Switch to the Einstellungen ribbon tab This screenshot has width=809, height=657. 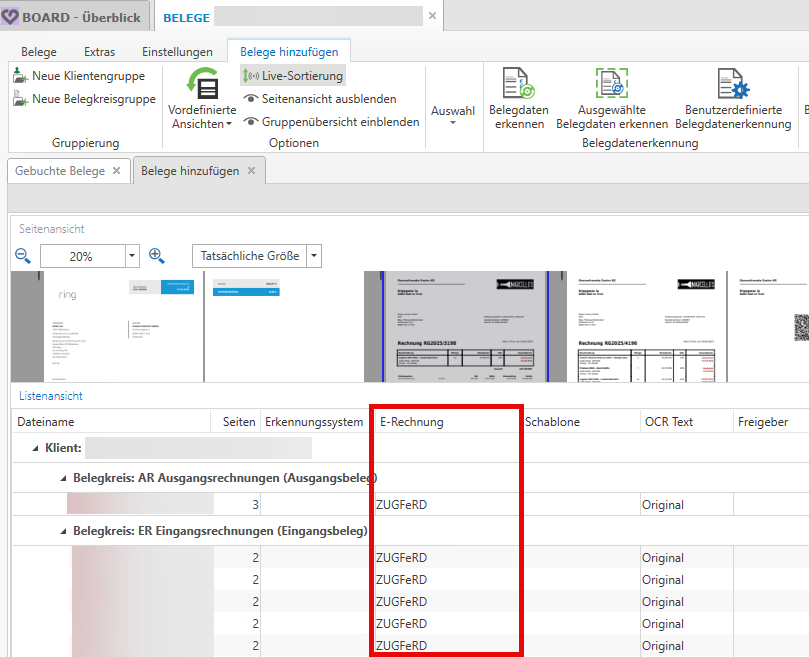point(177,52)
